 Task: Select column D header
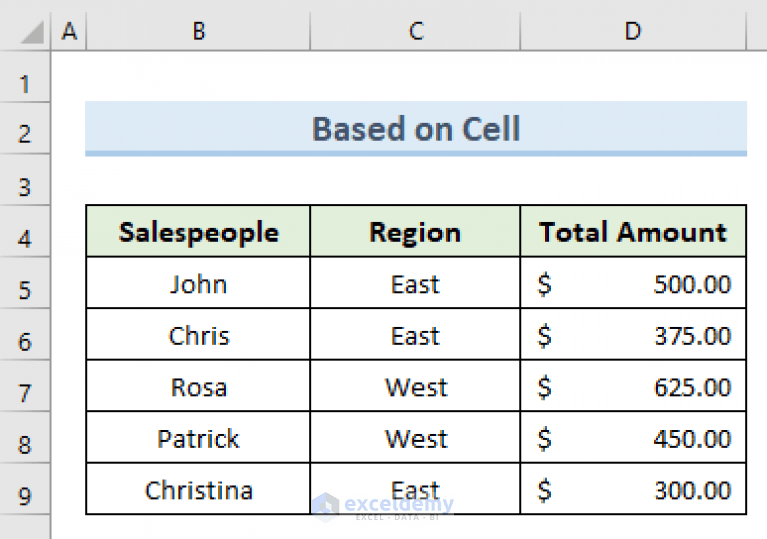click(633, 31)
